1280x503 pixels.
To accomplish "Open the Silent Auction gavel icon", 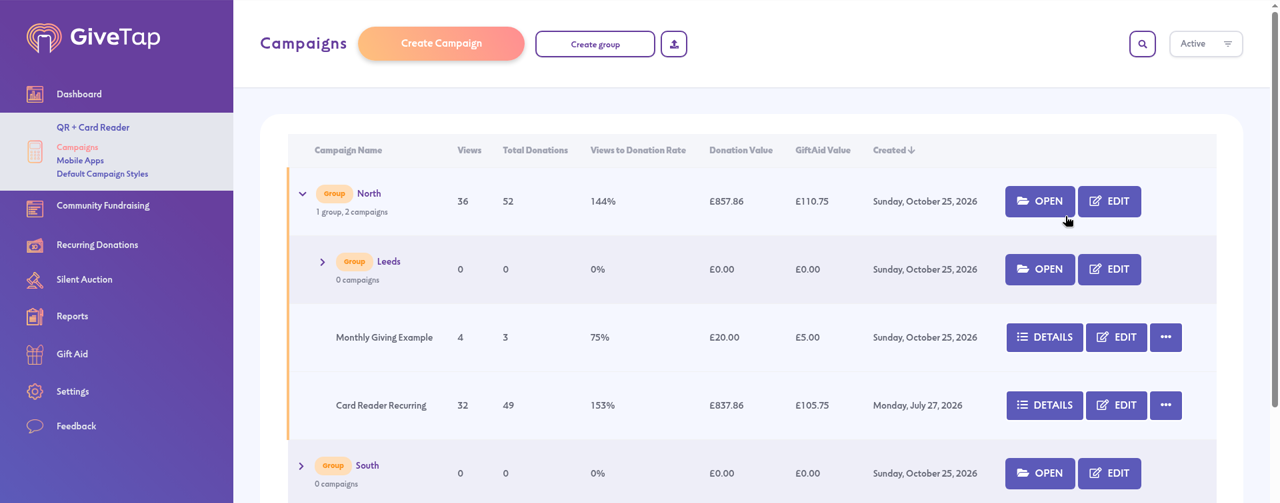I will tap(35, 280).
